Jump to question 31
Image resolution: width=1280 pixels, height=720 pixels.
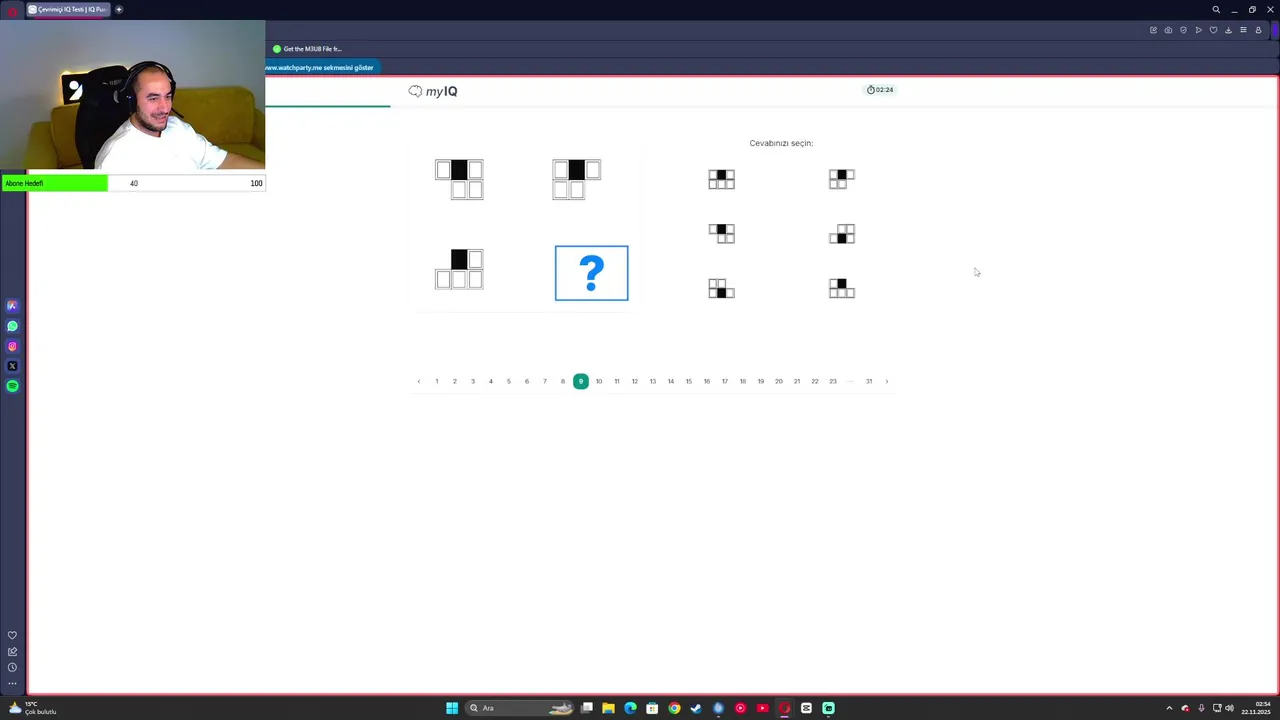tap(869, 381)
